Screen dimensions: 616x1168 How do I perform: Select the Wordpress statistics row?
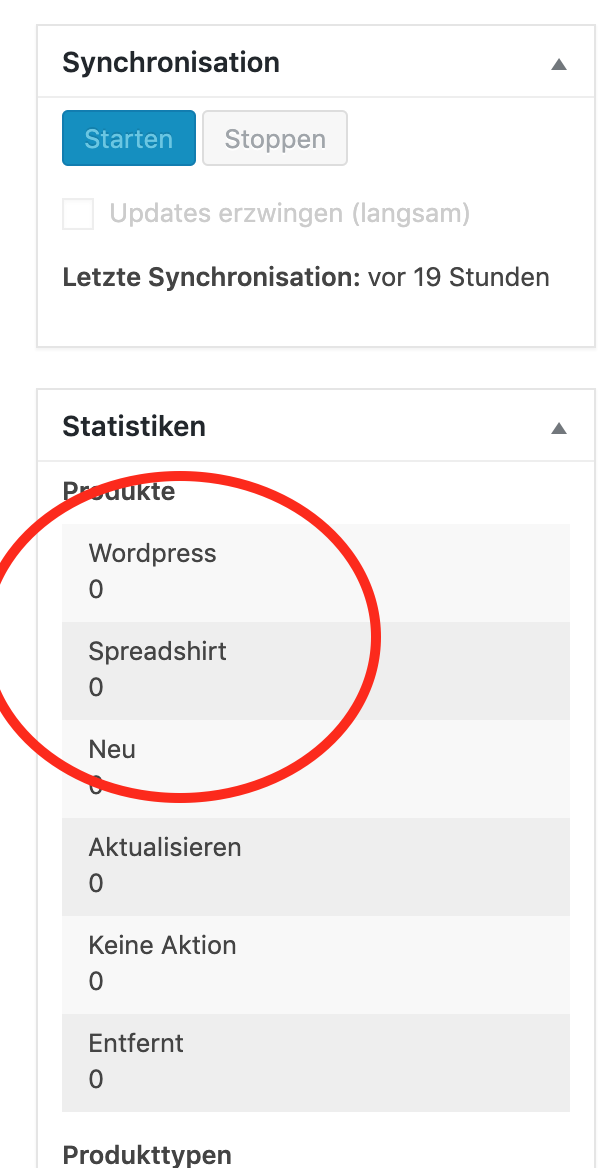(x=316, y=572)
